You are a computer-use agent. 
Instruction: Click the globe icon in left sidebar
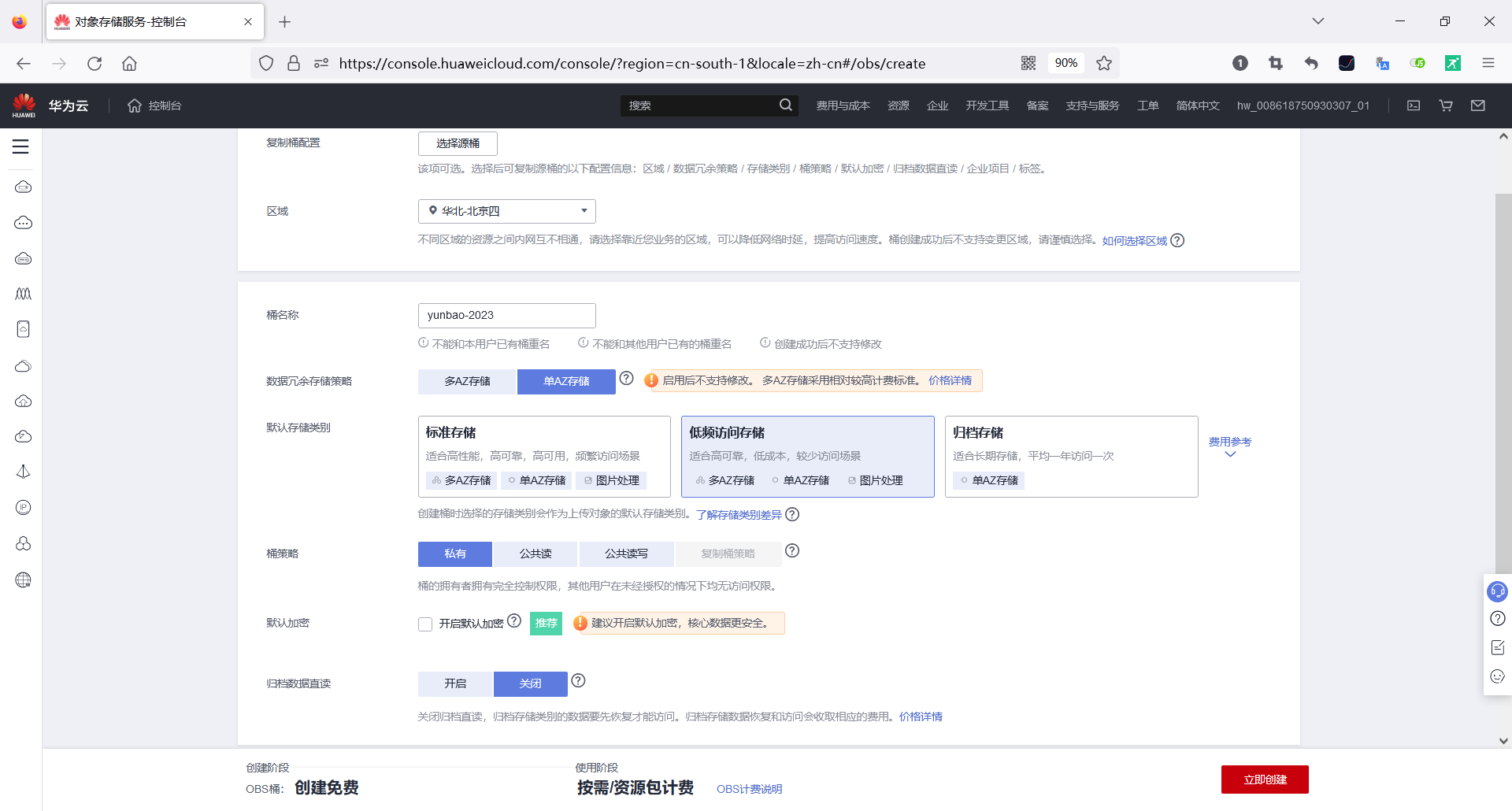click(x=24, y=580)
